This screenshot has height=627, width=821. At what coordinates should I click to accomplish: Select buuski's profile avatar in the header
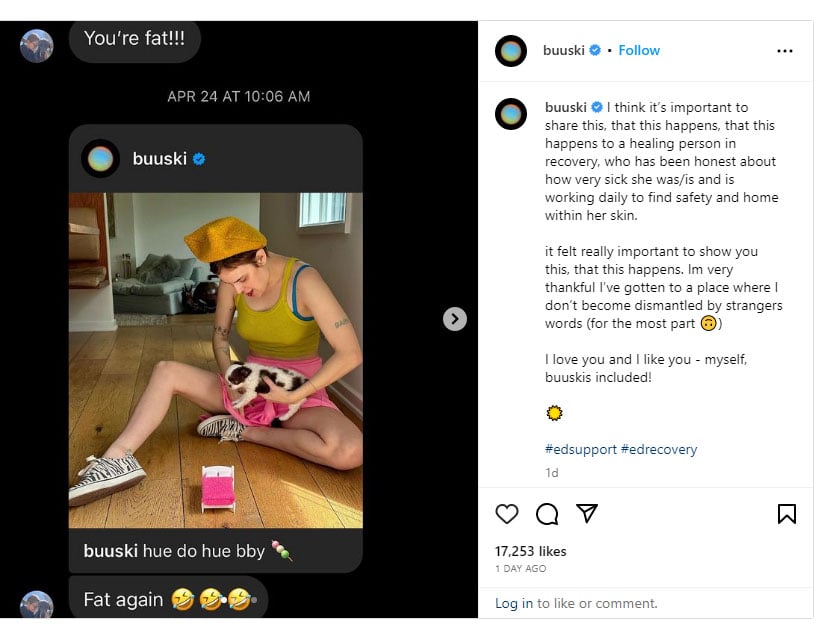(x=511, y=50)
